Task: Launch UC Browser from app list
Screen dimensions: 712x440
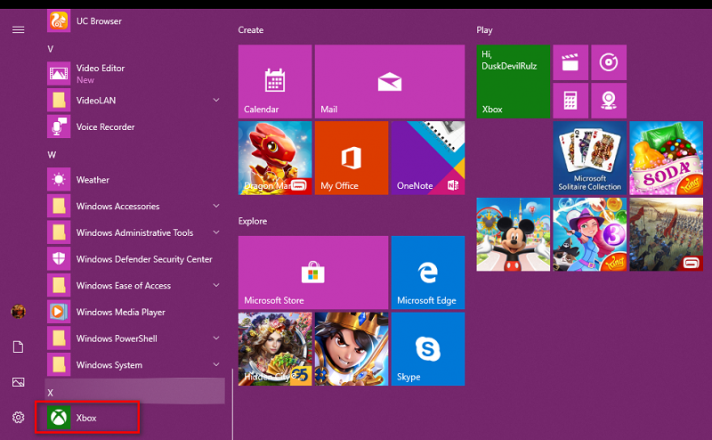Action: [135, 21]
